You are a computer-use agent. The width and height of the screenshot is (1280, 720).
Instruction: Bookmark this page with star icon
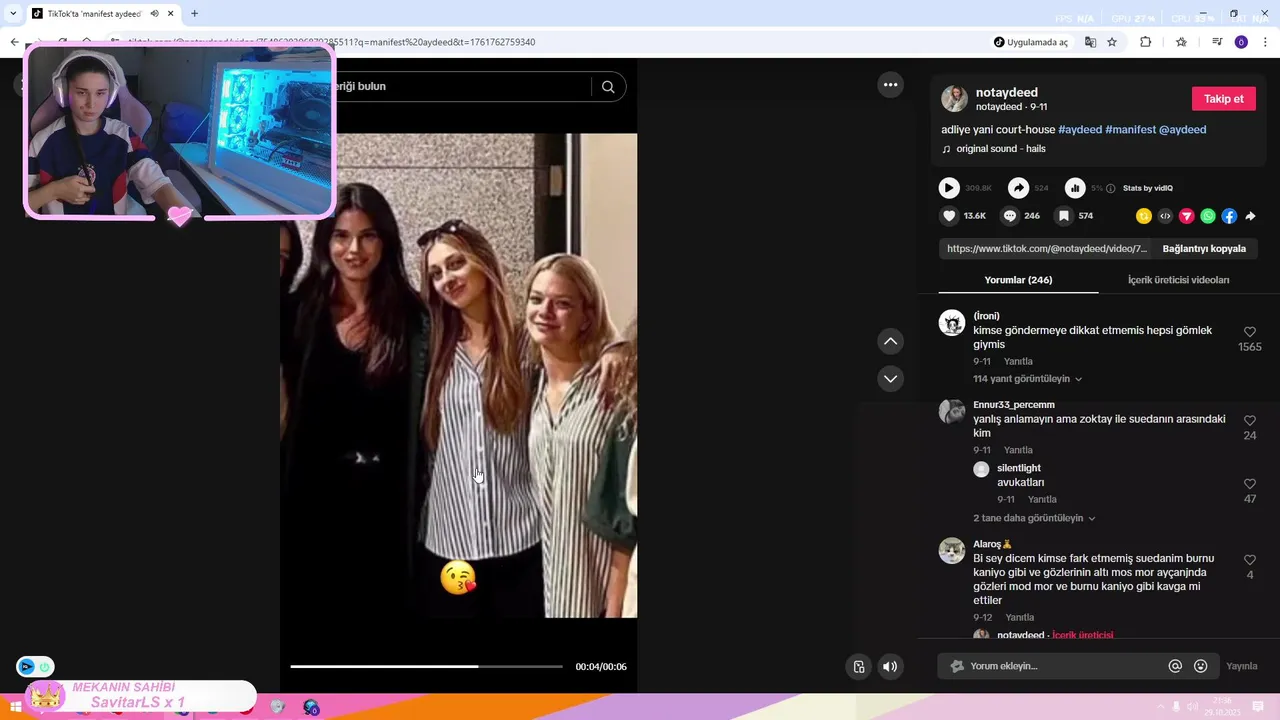1112,42
